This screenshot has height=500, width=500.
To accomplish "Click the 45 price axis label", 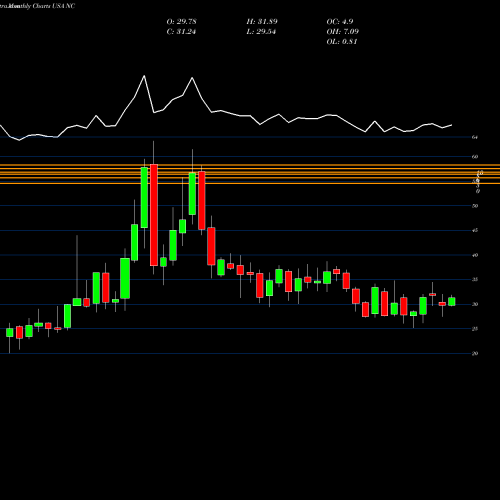I will pos(475,230).
